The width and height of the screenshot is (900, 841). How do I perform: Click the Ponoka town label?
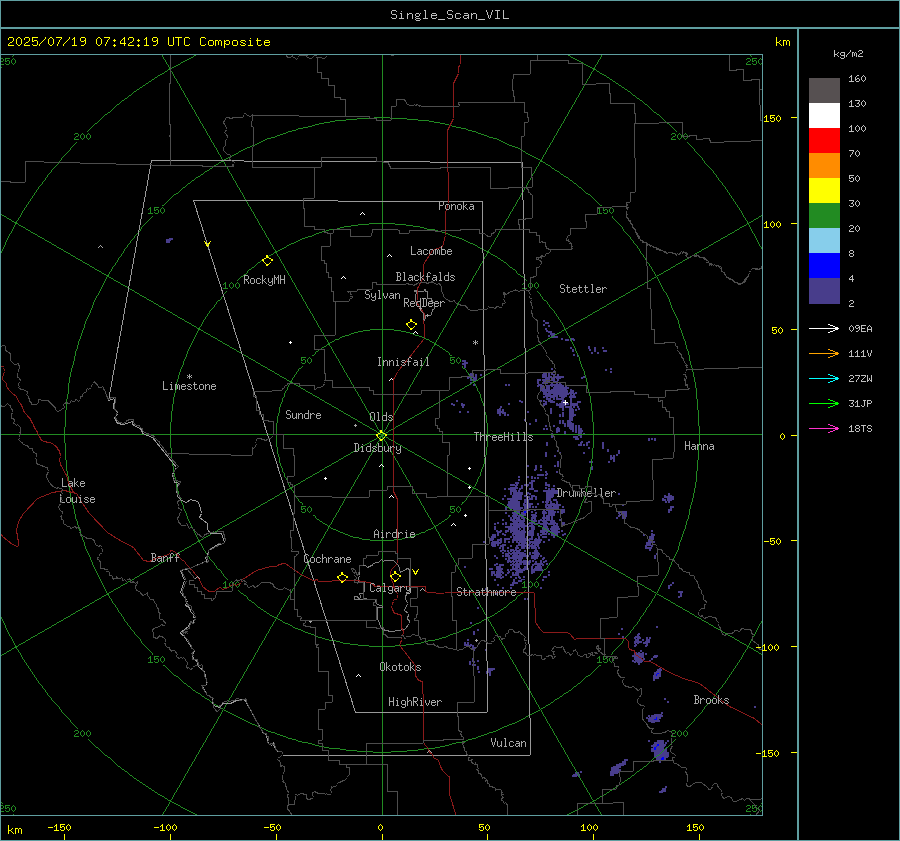(x=456, y=206)
